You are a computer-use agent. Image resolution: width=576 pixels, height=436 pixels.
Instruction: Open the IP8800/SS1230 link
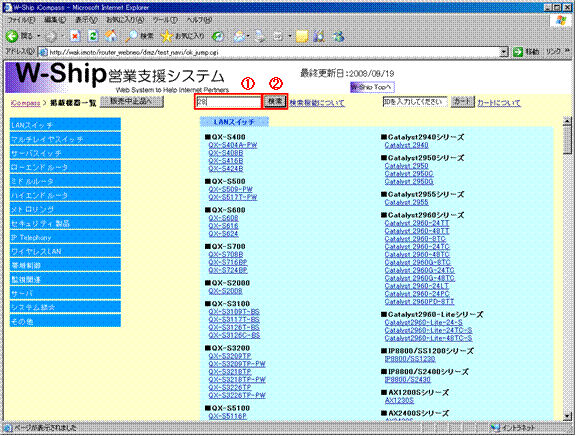pyautogui.click(x=410, y=358)
